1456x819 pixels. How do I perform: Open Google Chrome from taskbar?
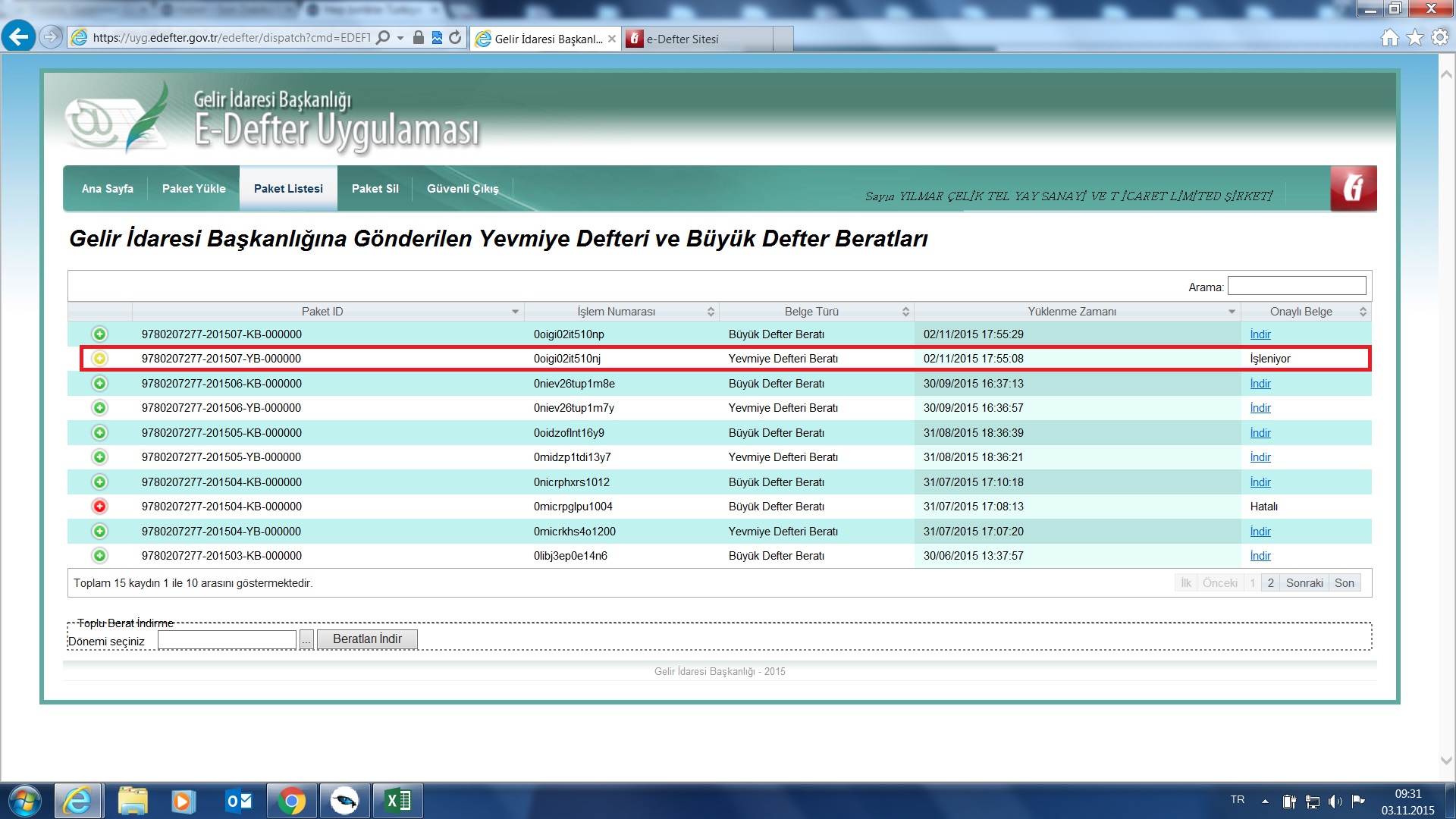click(291, 801)
